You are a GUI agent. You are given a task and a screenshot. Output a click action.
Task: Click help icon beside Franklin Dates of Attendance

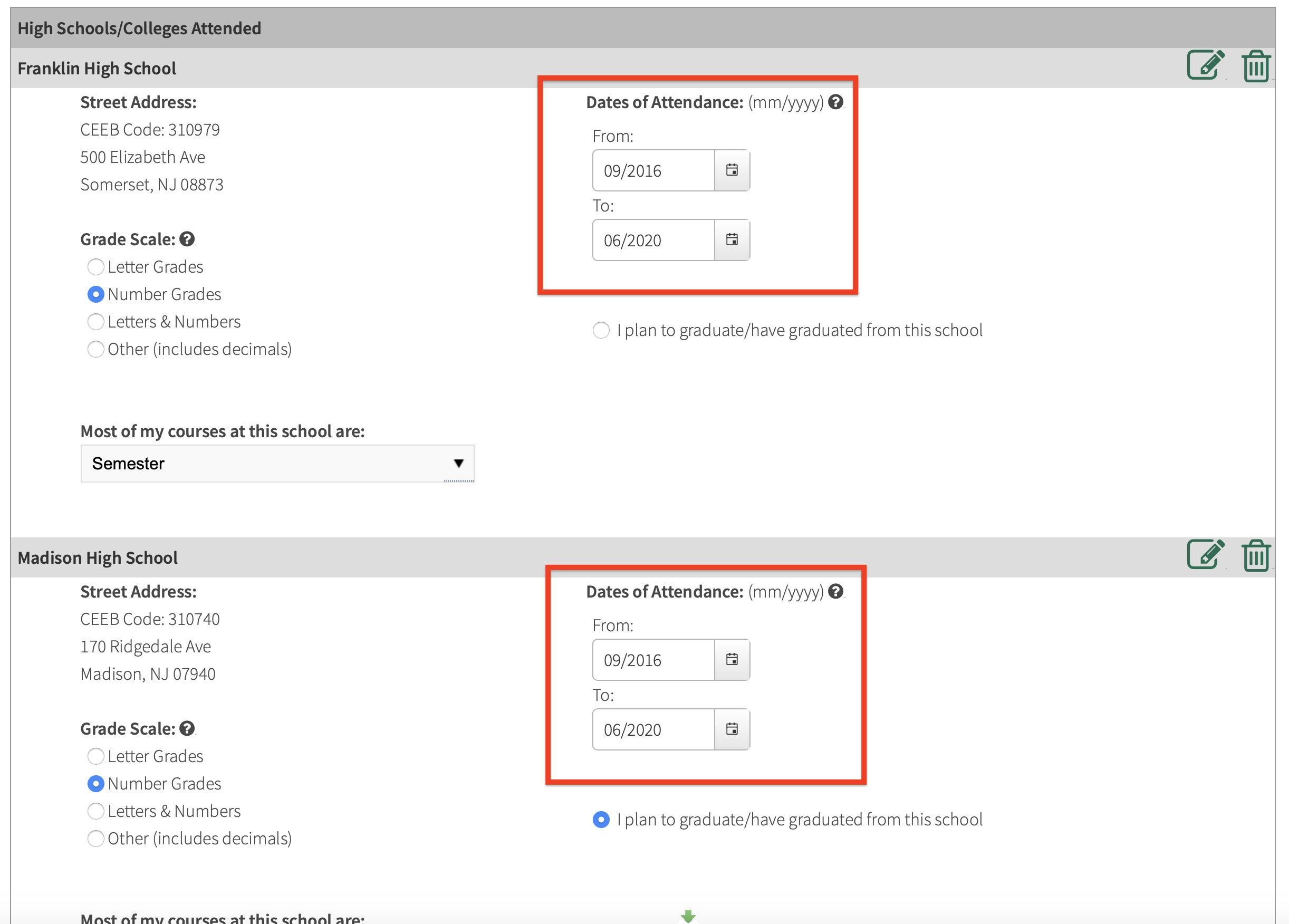click(835, 102)
